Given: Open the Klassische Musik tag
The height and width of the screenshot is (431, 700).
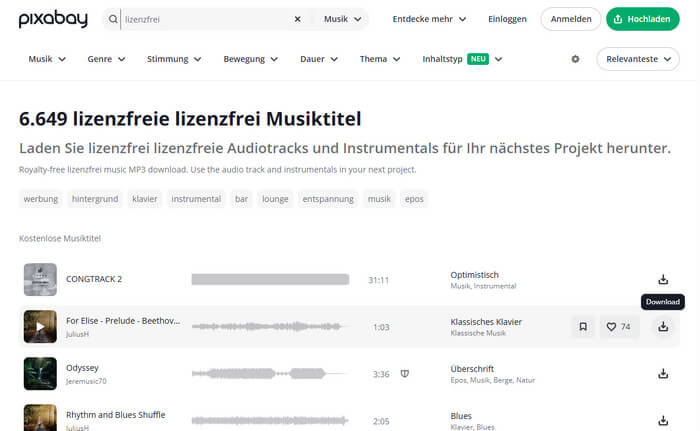Looking at the screenshot, I should tap(478, 333).
